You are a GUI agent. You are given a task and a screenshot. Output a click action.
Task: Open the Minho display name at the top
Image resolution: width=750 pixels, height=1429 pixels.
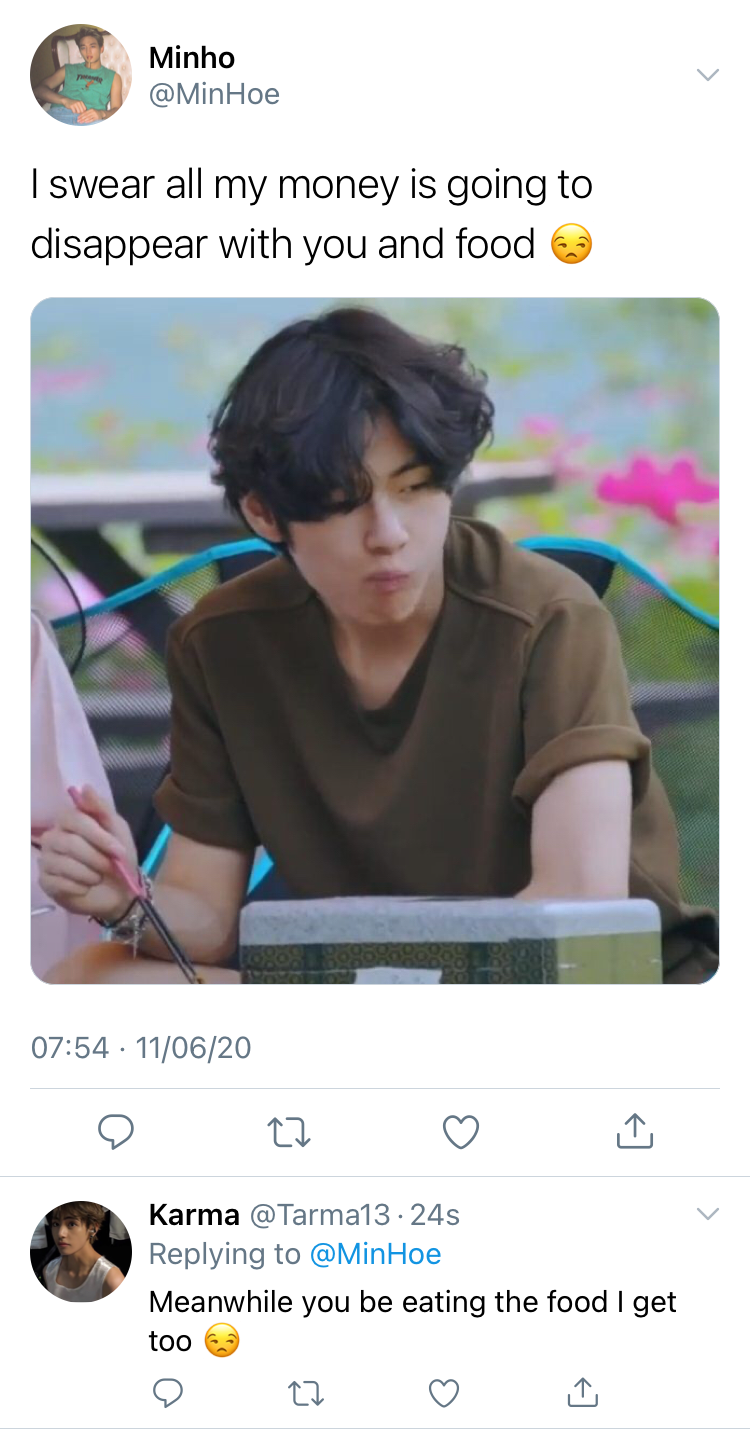(x=192, y=58)
